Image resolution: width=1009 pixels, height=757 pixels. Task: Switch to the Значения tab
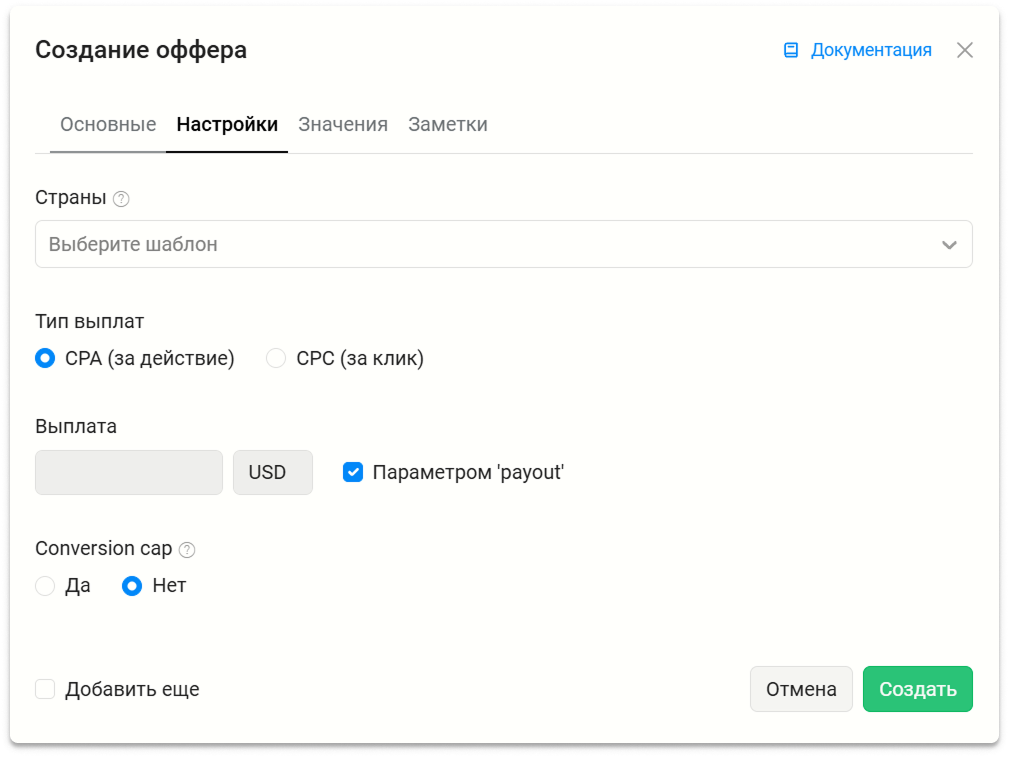343,125
